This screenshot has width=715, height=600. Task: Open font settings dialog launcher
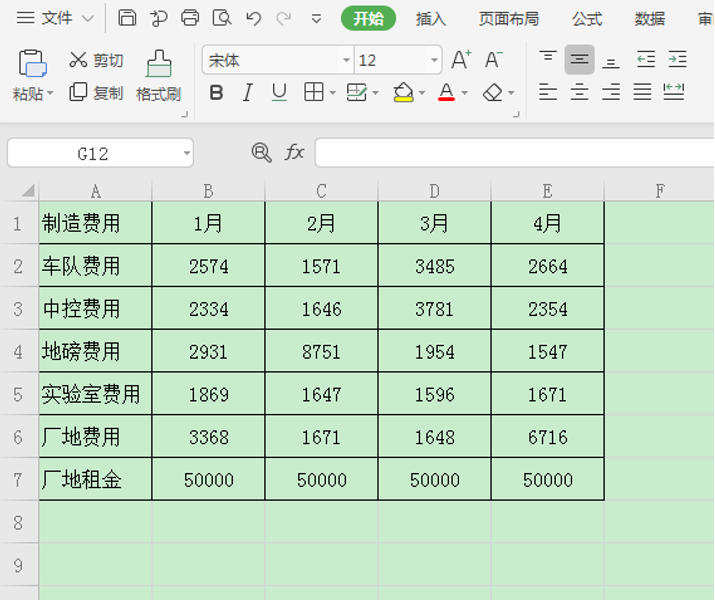(x=516, y=114)
